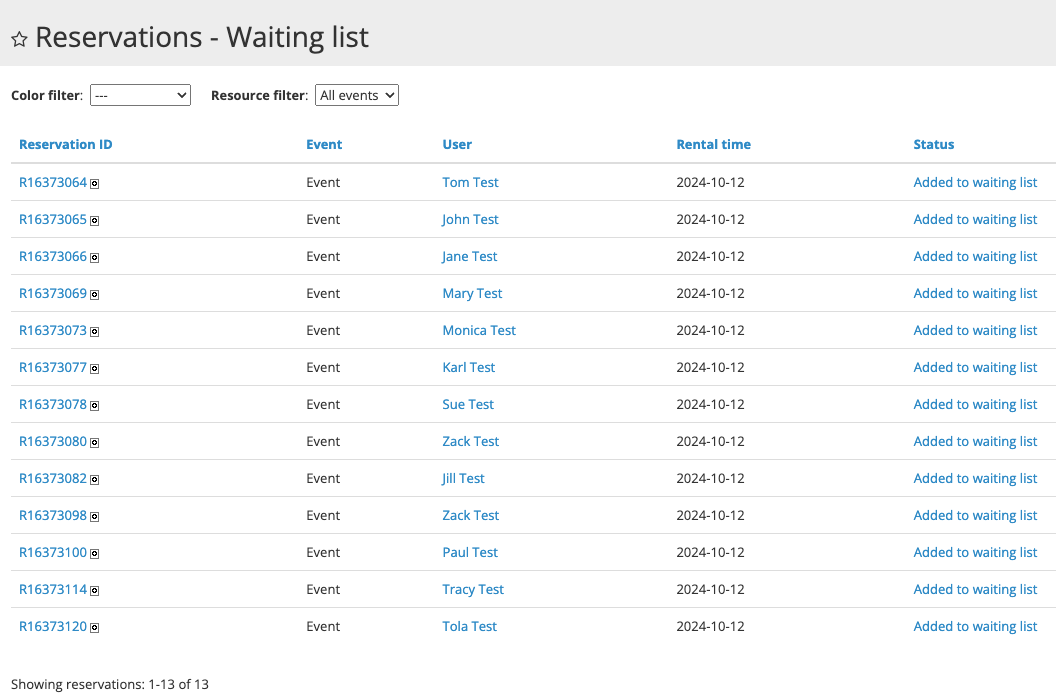1056x694 pixels.
Task: Sort table by Reservation ID column header
Action: [x=66, y=144]
